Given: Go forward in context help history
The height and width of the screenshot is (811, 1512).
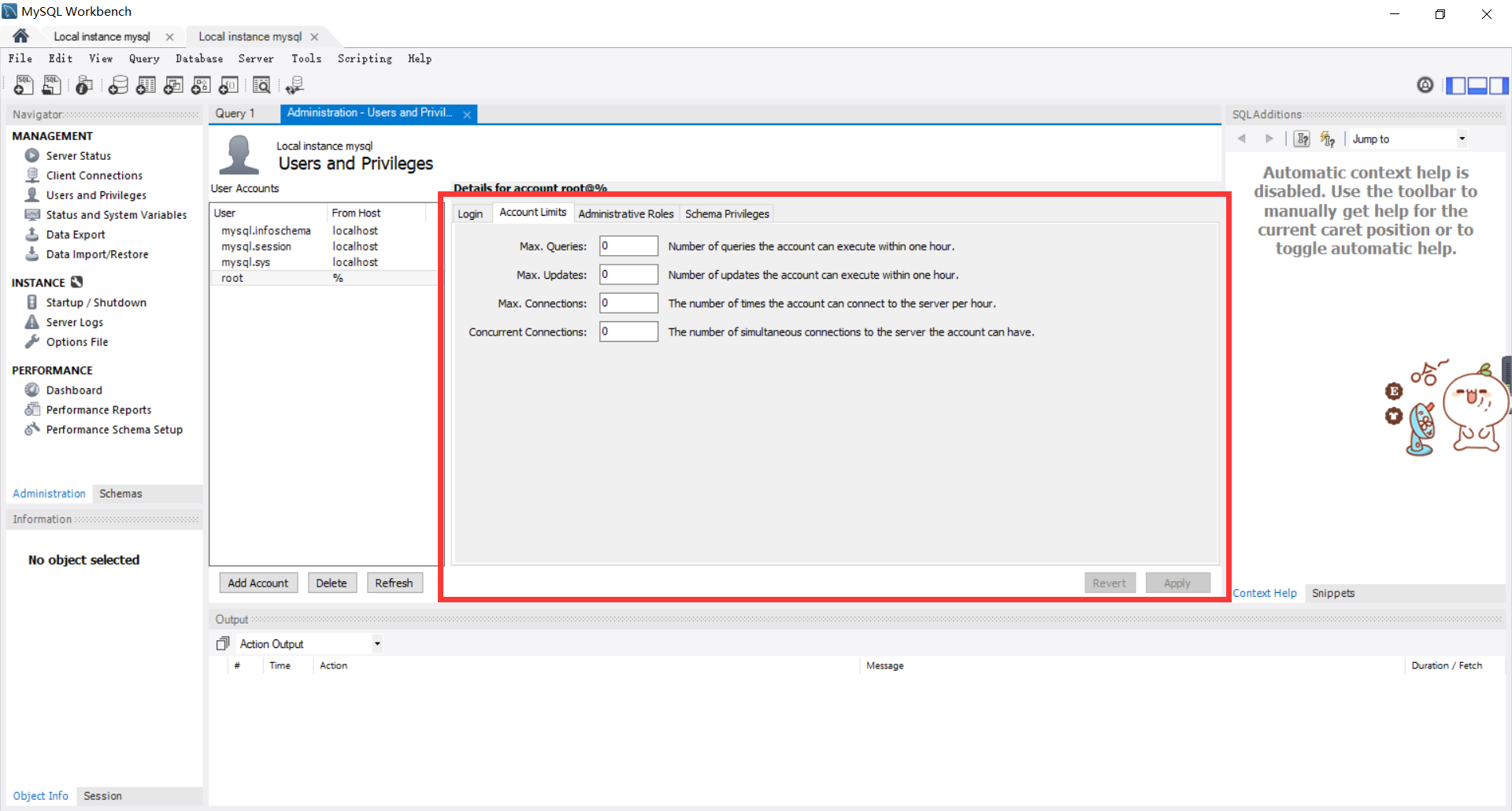Looking at the screenshot, I should pos(1269,139).
